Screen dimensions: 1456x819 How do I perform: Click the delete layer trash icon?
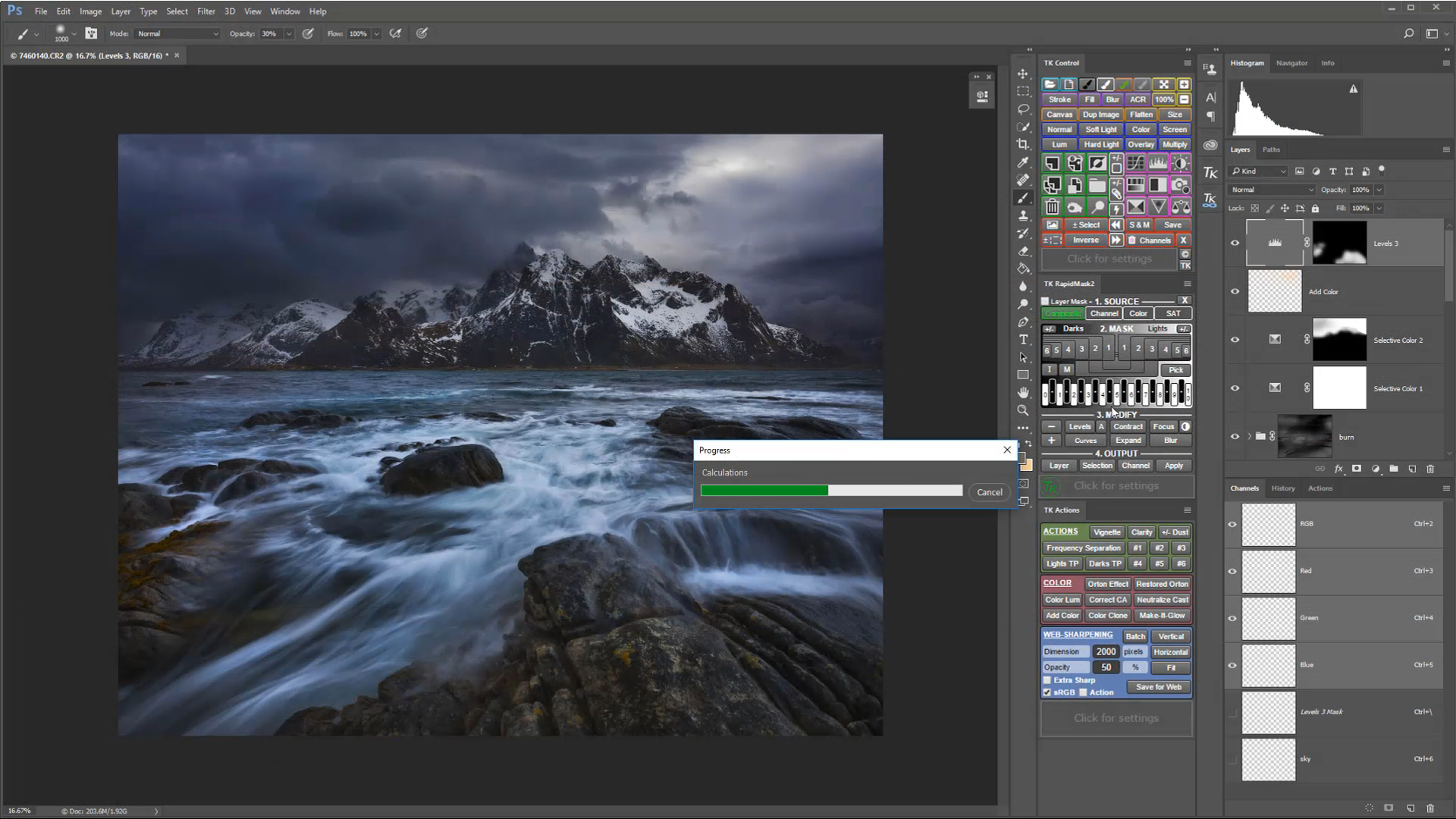[x=1430, y=469]
